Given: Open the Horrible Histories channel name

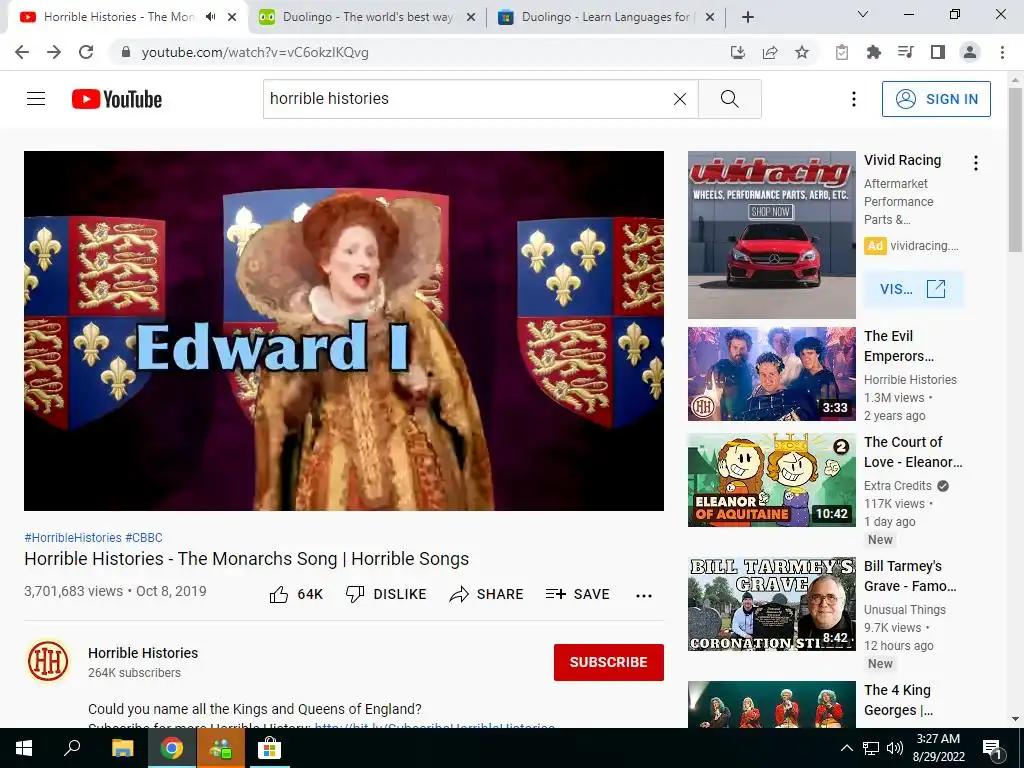Looking at the screenshot, I should click(143, 653).
